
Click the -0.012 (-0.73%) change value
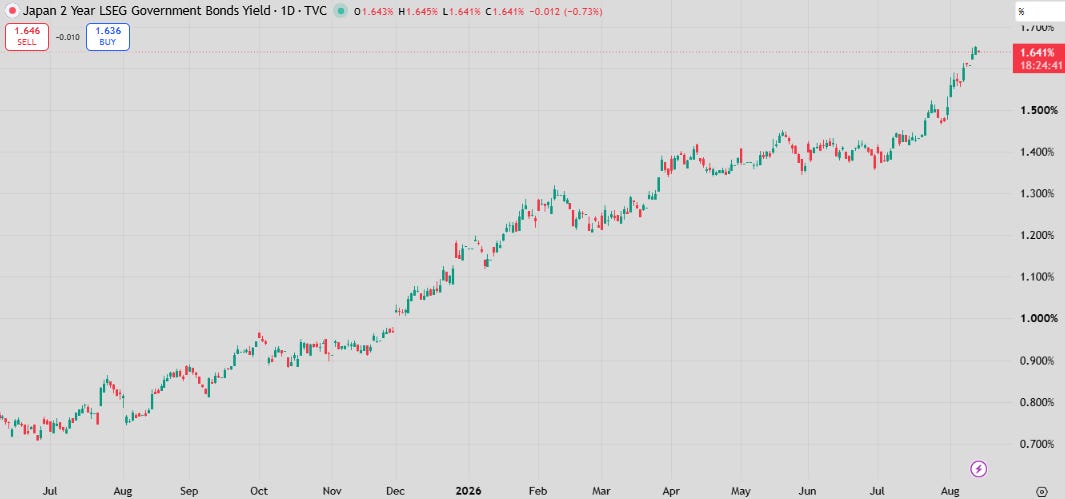pyautogui.click(x=565, y=12)
